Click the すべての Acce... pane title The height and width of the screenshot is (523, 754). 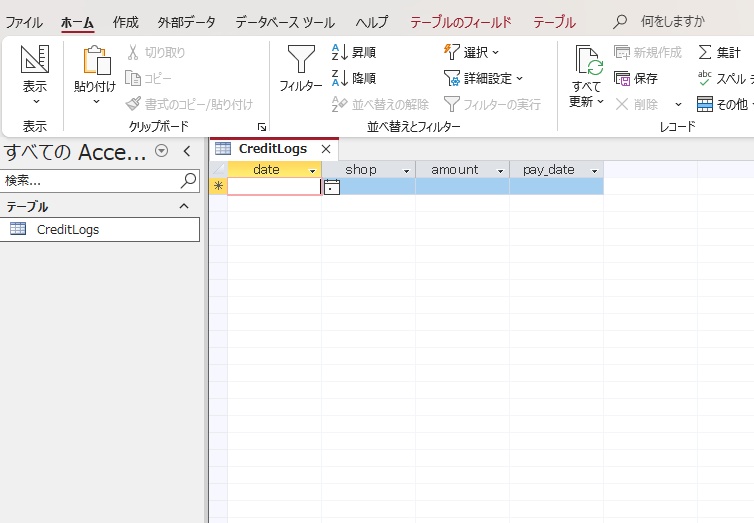pos(75,152)
